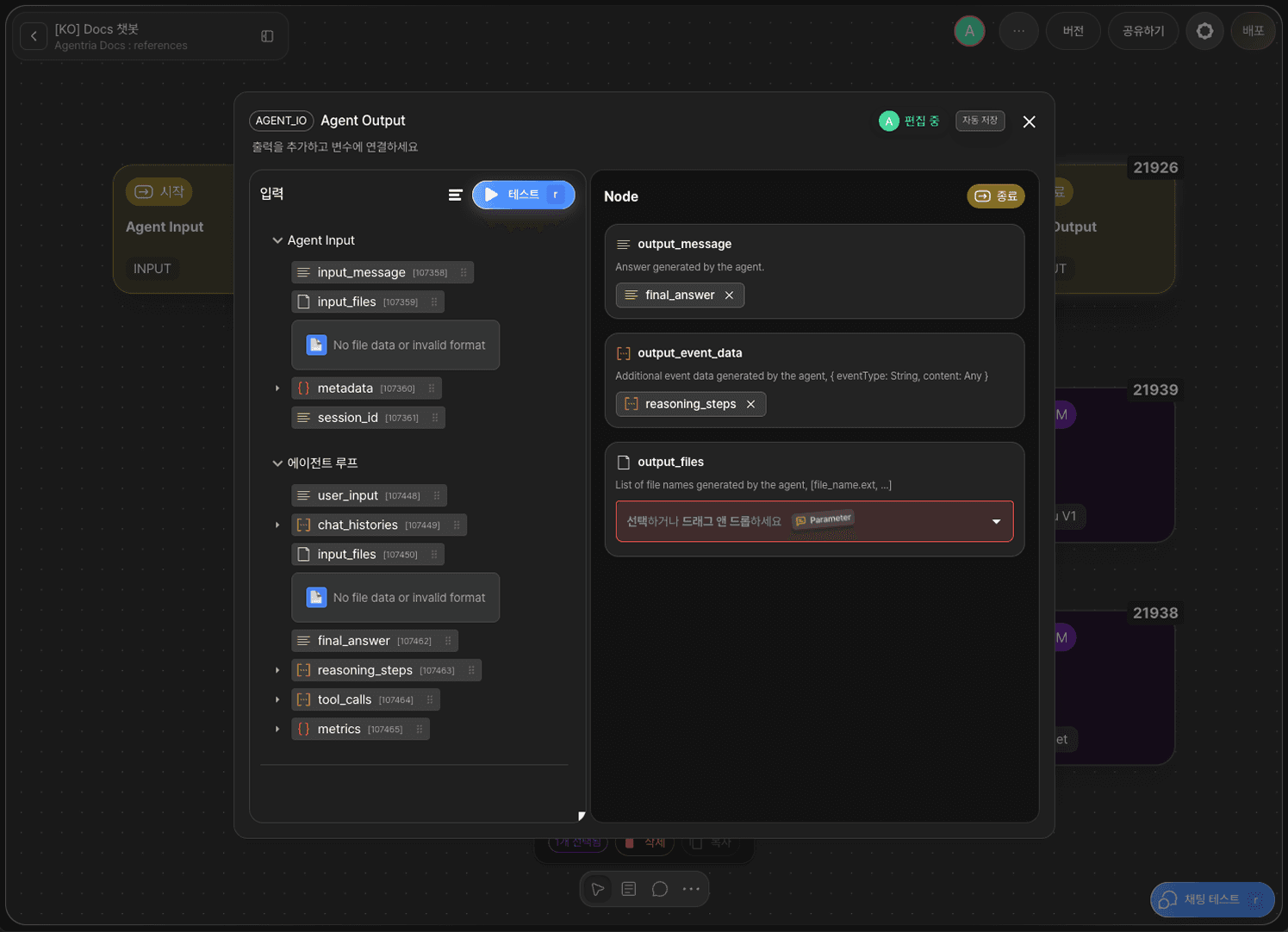Click the file icon in the 에이전트 루프 file notice
1288x932 pixels.
click(316, 598)
